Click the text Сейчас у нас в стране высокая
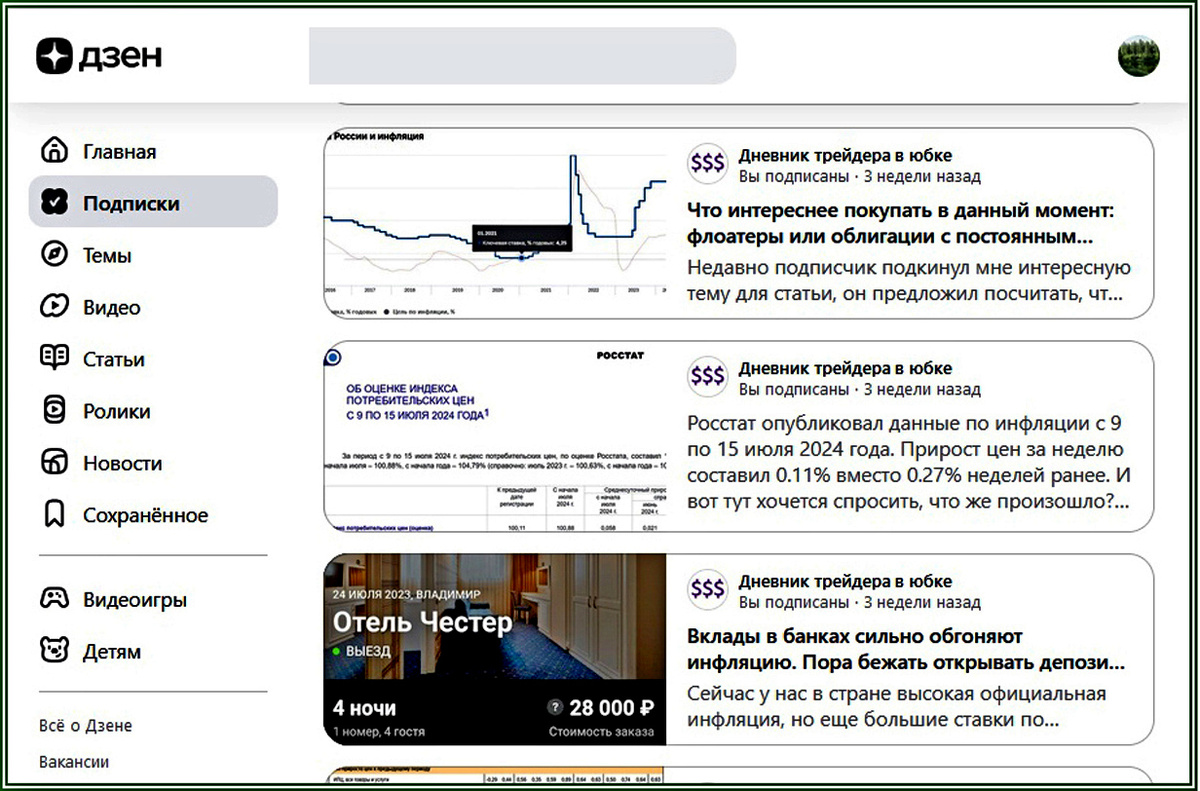The image size is (1200, 791). [897, 706]
